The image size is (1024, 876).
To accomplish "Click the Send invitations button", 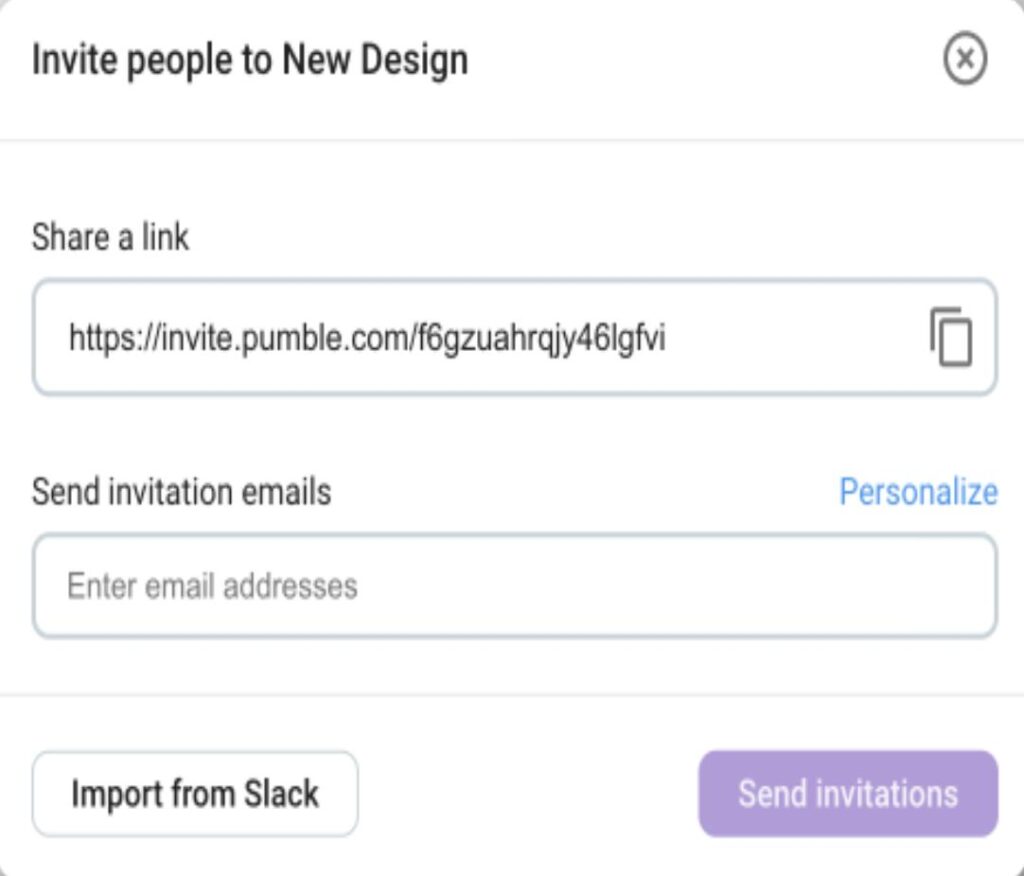I will coord(848,794).
